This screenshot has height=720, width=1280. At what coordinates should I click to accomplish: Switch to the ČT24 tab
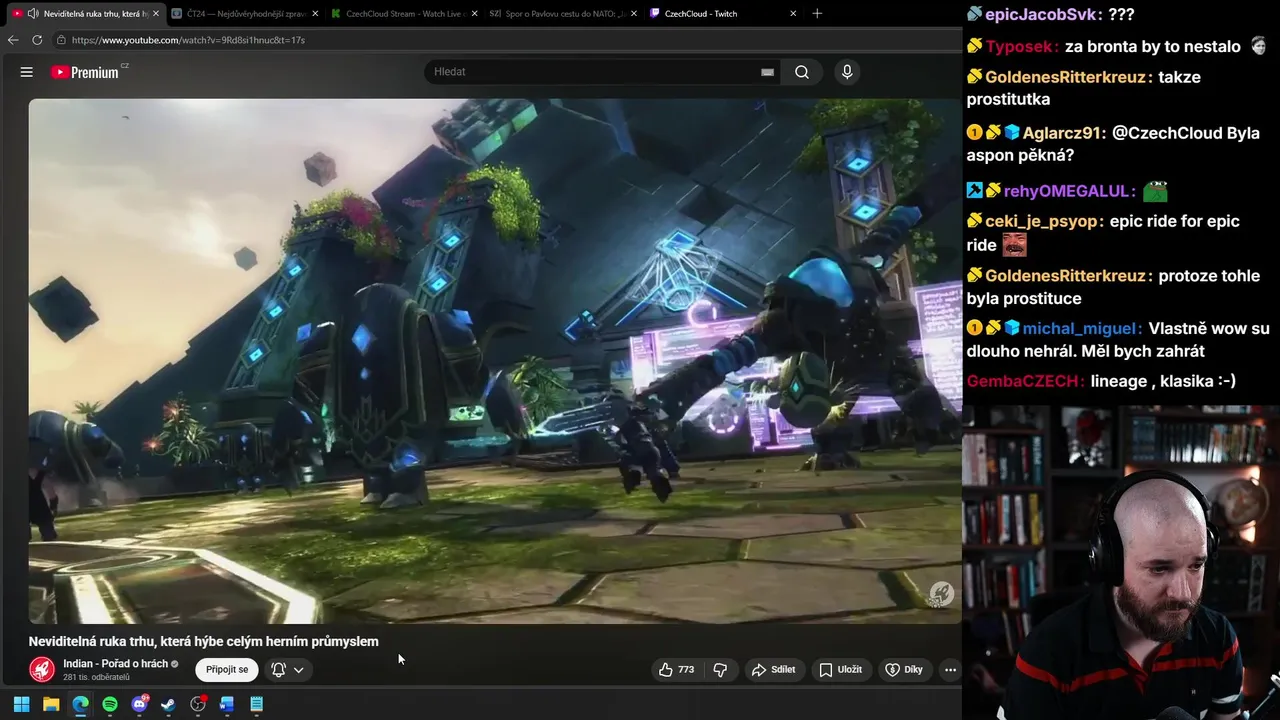click(x=245, y=14)
